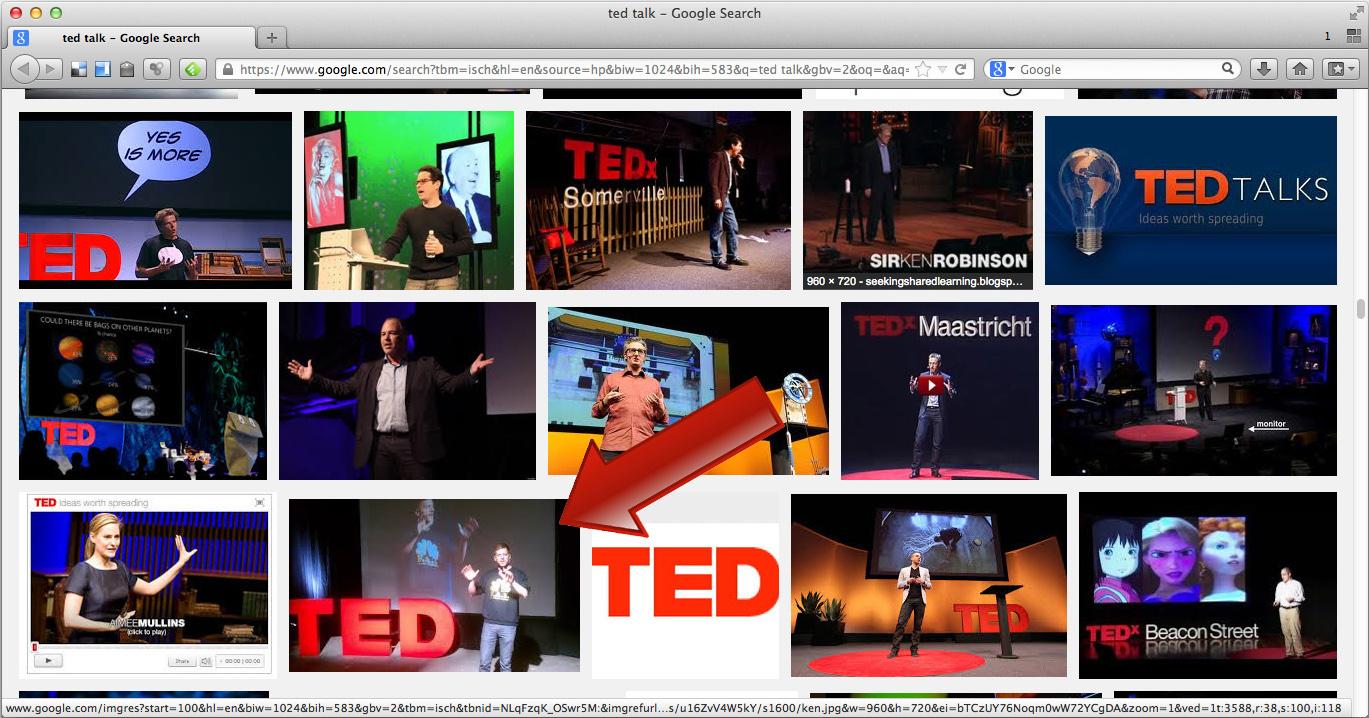This screenshot has width=1369, height=718.
Task: Open the stage thumbnail with question mark
Action: point(1194,391)
